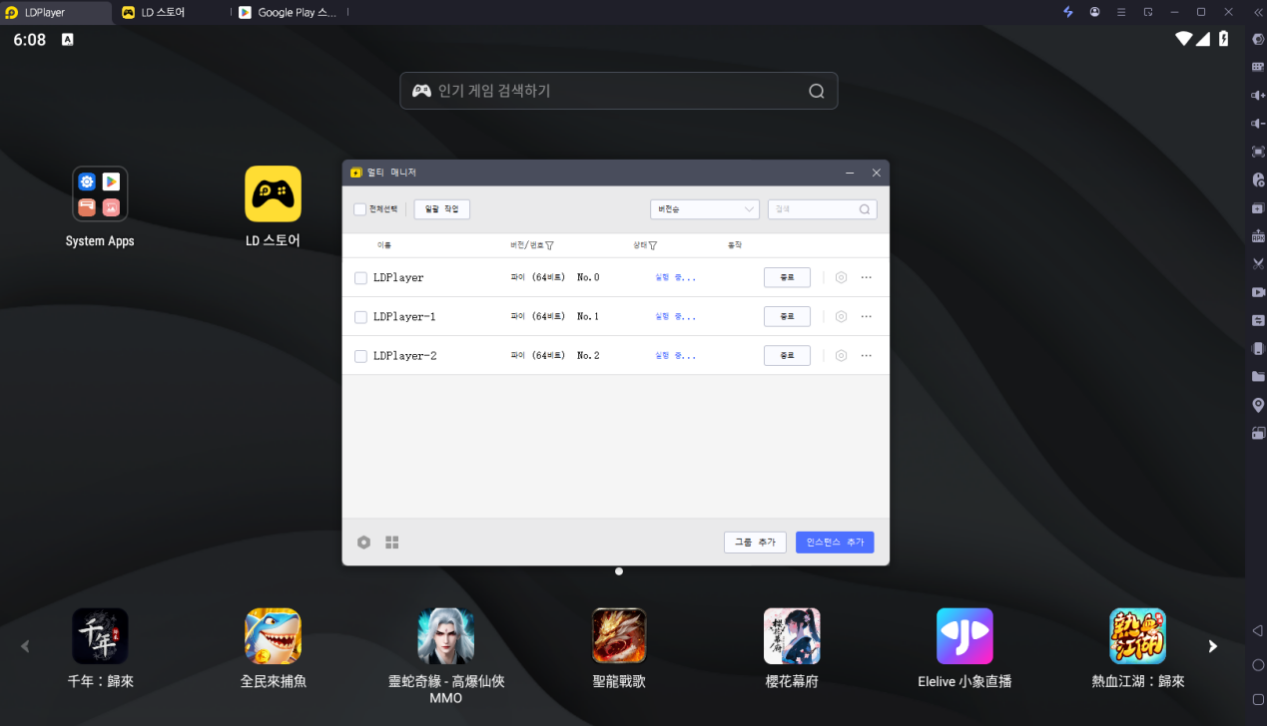The height and width of the screenshot is (726, 1267).
Task: Click volume up icon in right sidebar
Action: click(x=1258, y=95)
